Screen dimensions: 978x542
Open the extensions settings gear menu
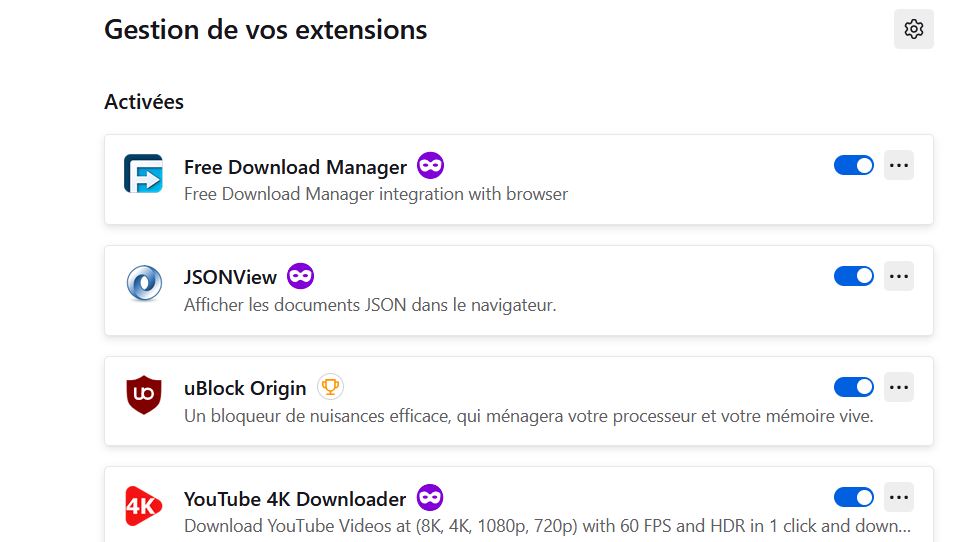pos(914,29)
